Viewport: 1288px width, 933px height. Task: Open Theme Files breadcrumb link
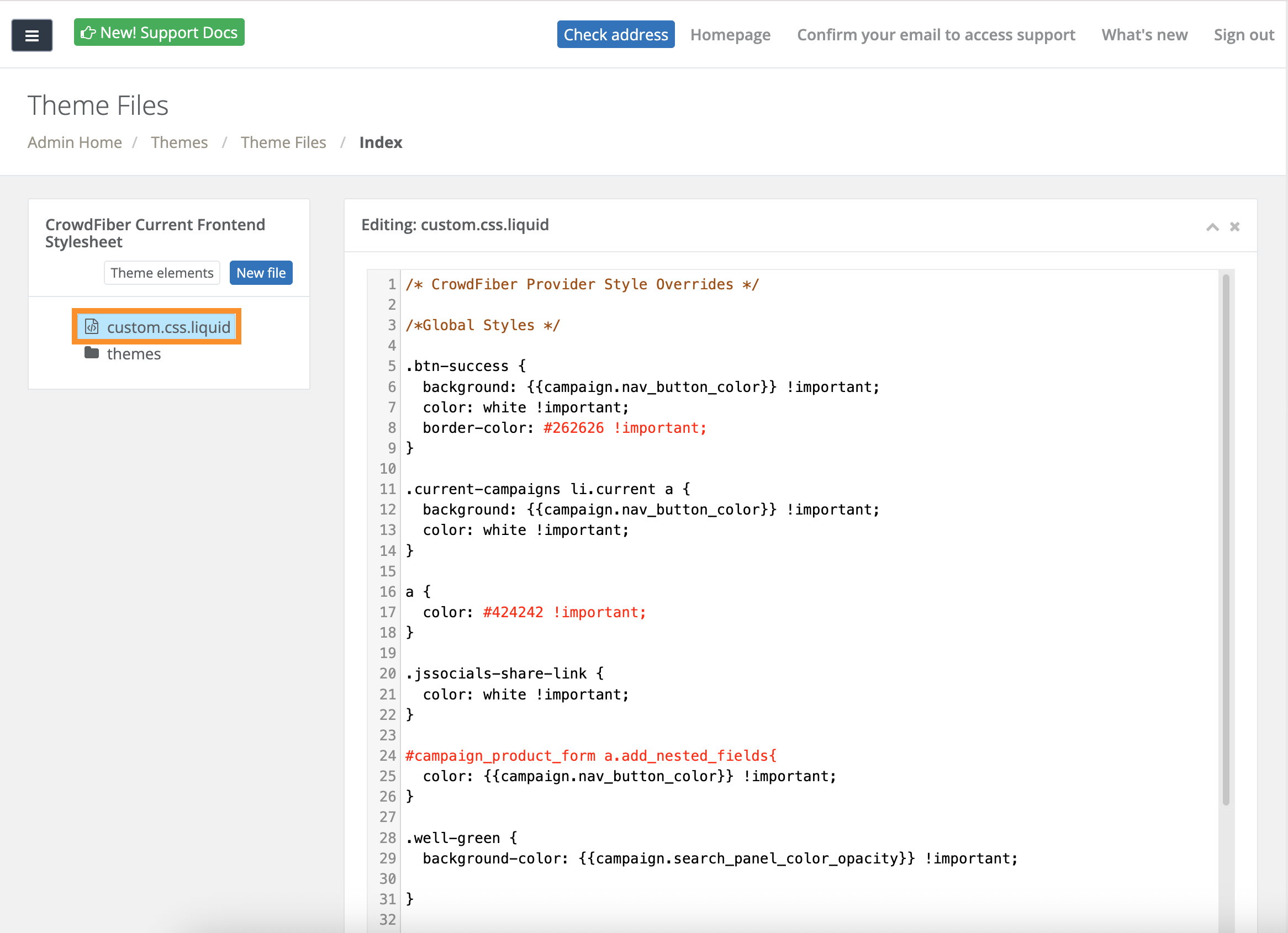coord(283,142)
